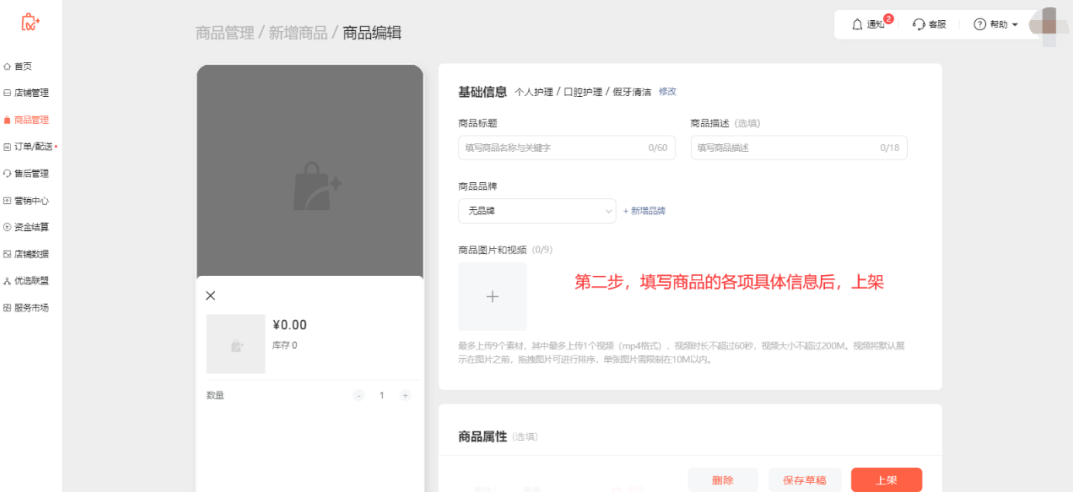This screenshot has width=1073, height=492.
Task: Open 订单/配送 in the sidebar
Action: click(x=30, y=146)
